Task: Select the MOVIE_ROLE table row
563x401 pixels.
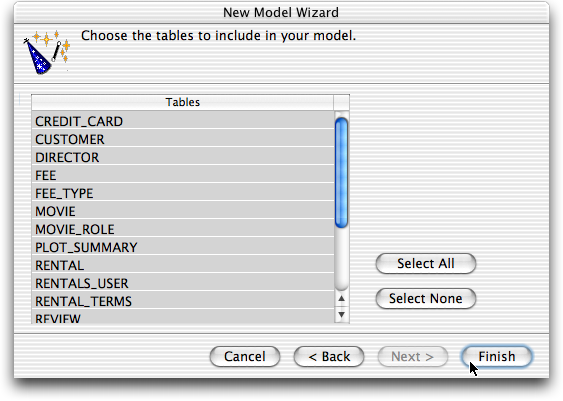Action: pos(183,228)
